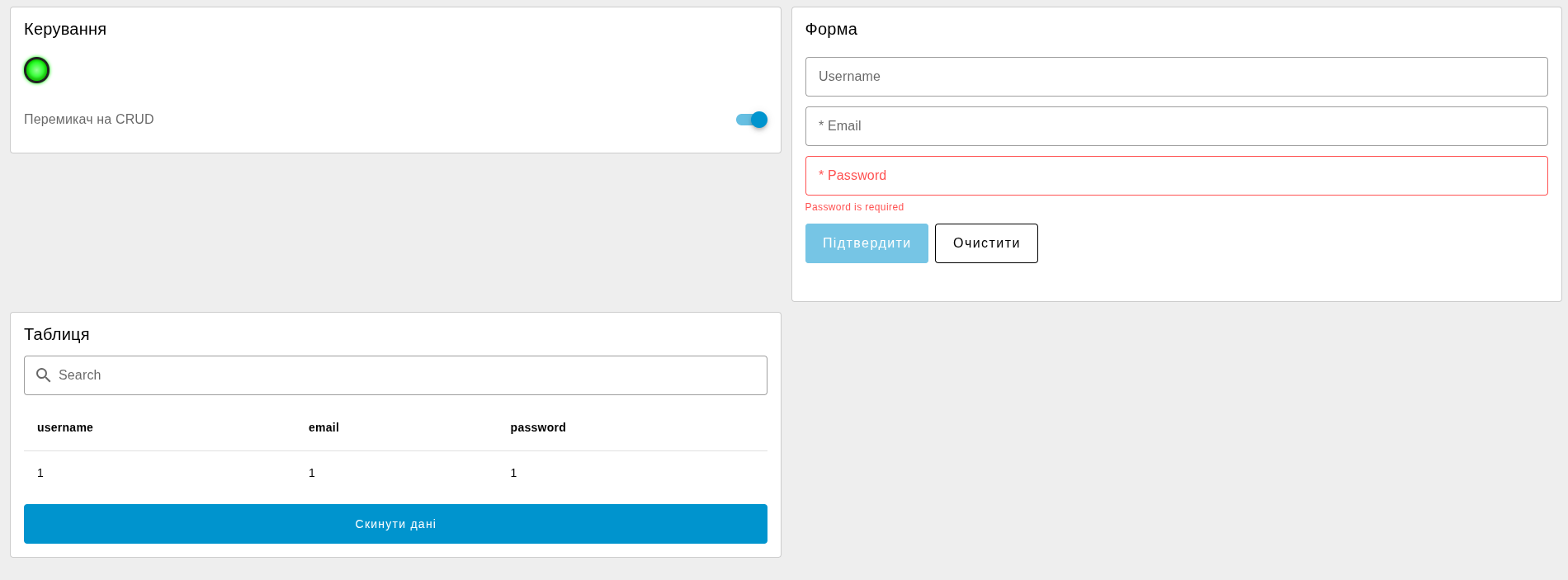This screenshot has width=1568, height=580.
Task: Sort by the password column header
Action: click(x=538, y=427)
